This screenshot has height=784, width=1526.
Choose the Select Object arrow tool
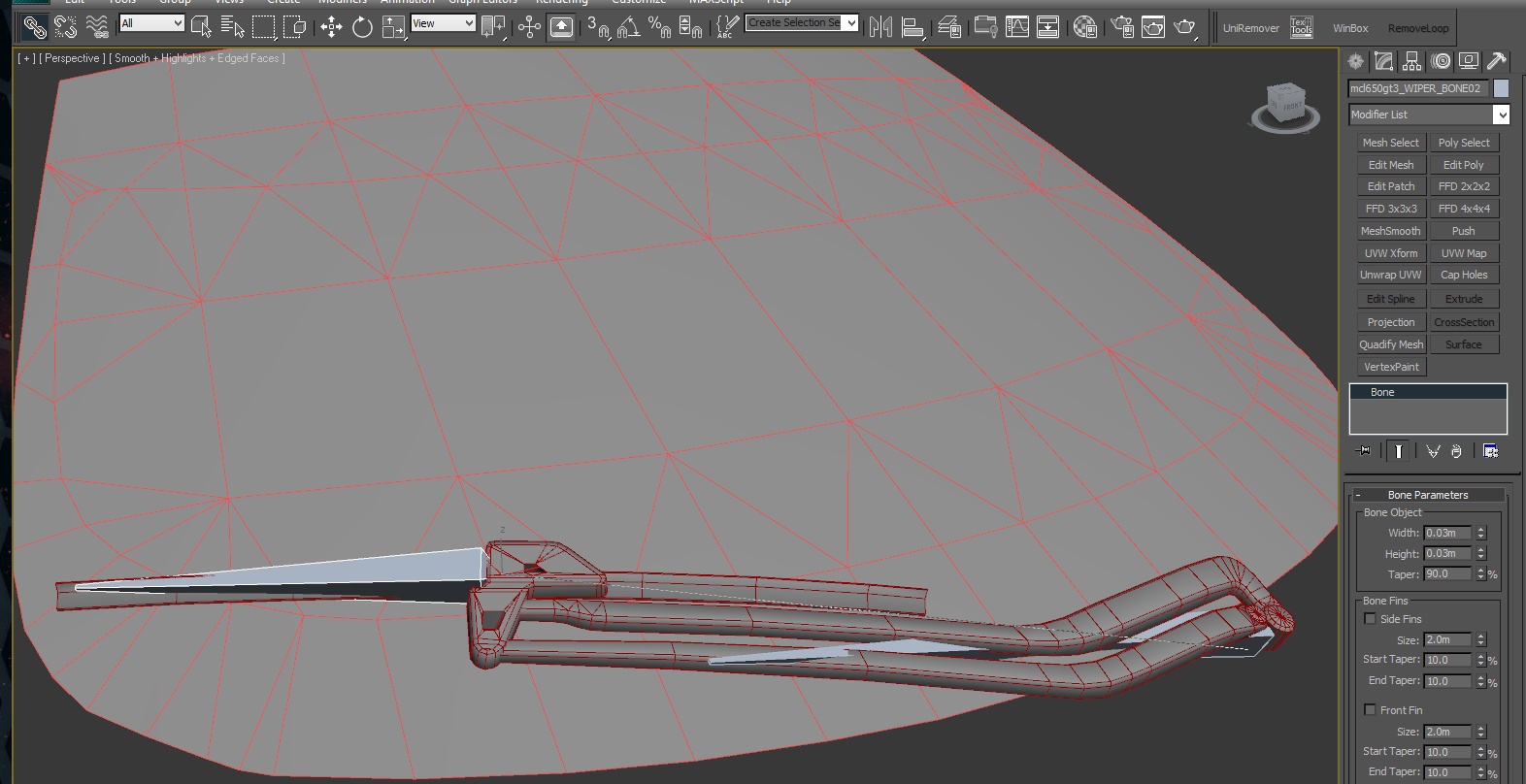[x=201, y=26]
